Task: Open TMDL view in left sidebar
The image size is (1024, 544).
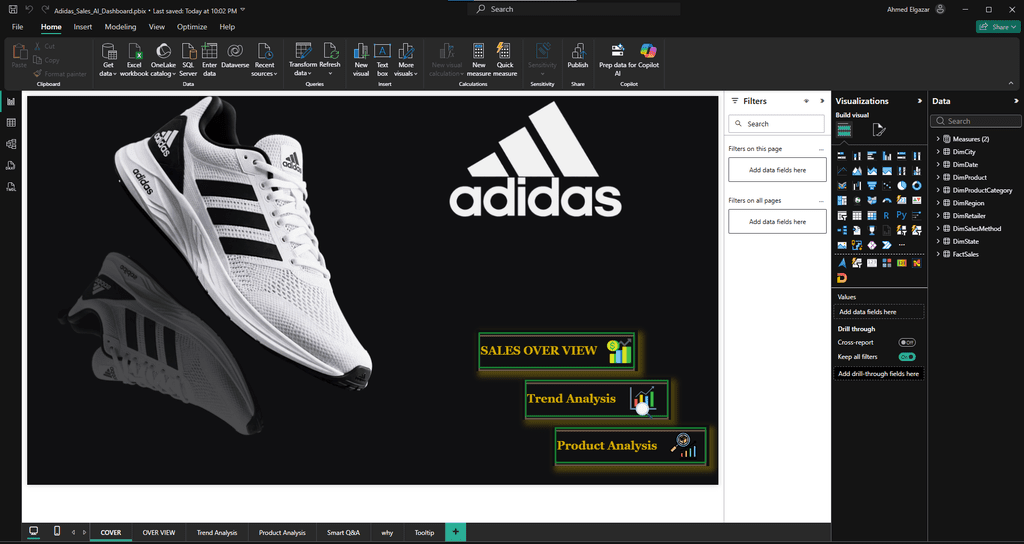Action: (11, 187)
